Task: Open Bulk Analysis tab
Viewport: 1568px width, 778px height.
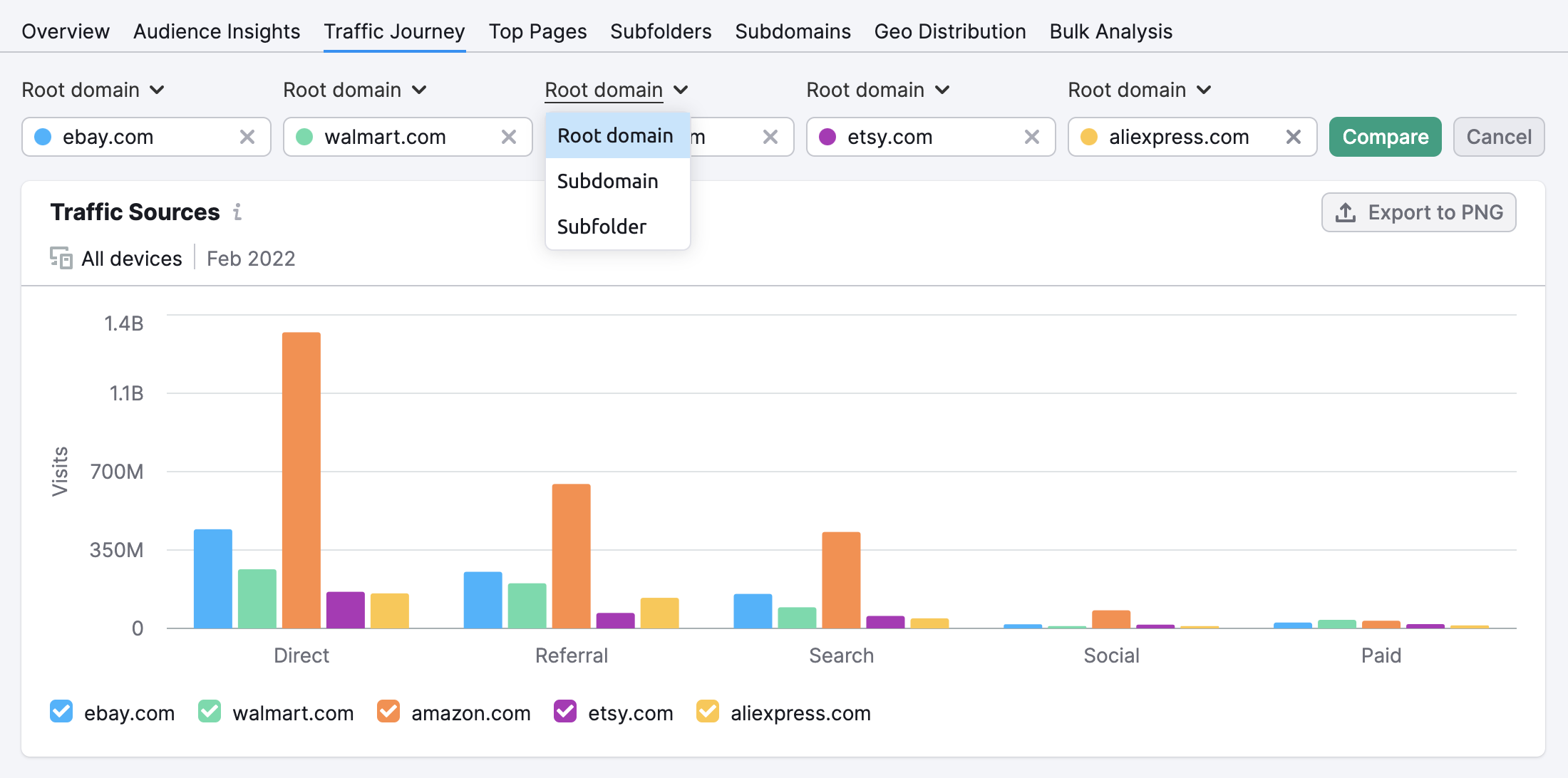Action: 1110,31
